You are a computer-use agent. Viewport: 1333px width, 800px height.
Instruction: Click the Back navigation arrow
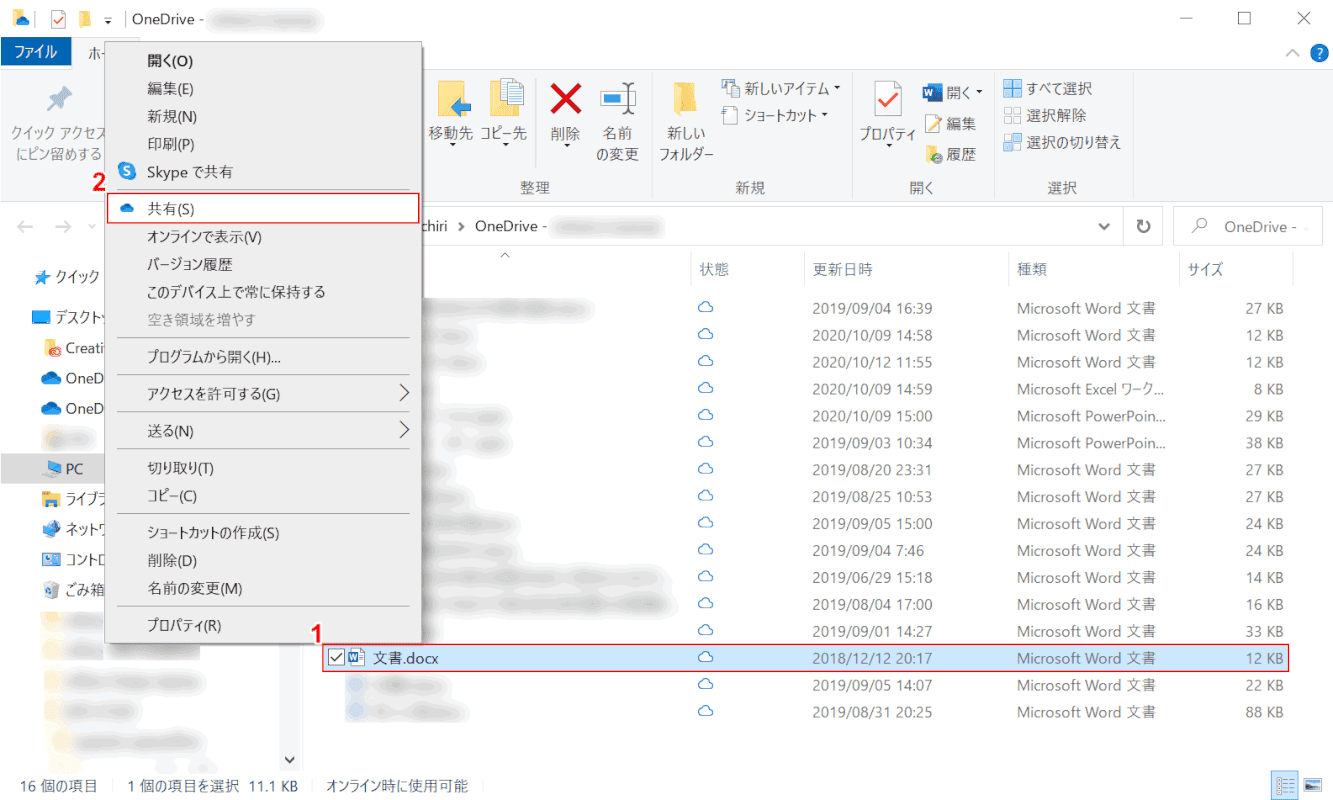point(25,227)
